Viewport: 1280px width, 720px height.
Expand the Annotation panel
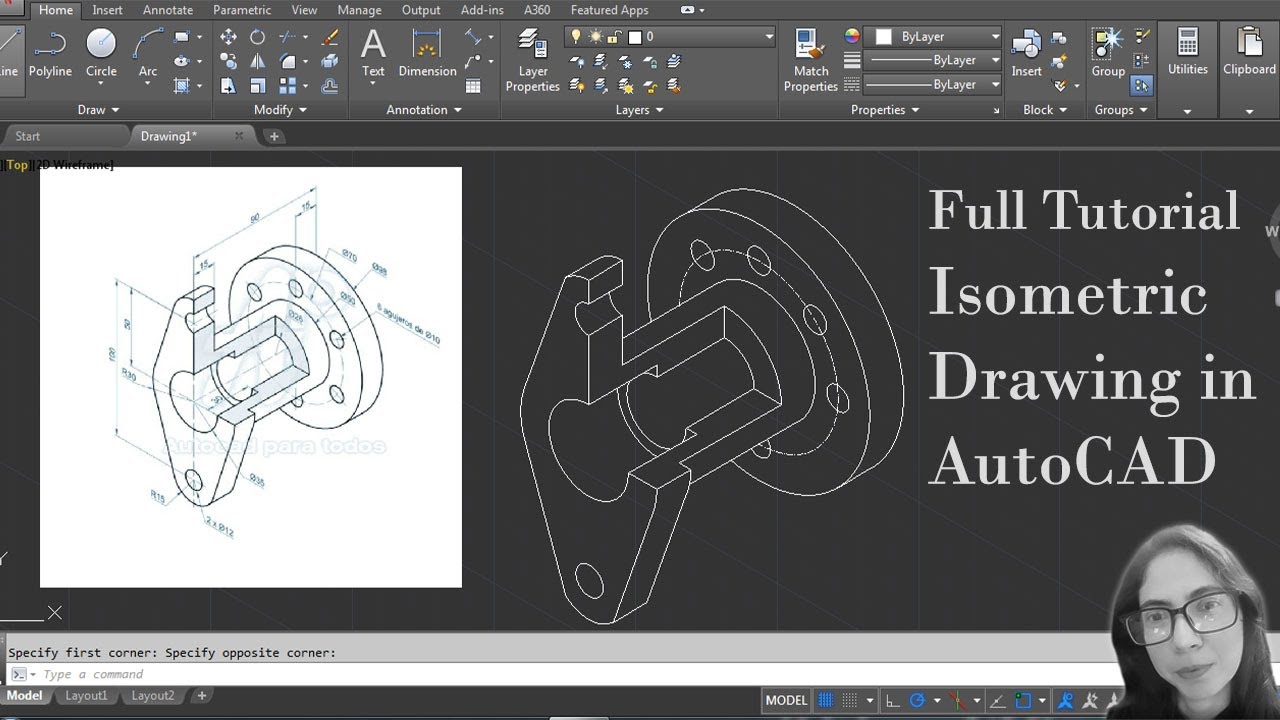pyautogui.click(x=424, y=110)
